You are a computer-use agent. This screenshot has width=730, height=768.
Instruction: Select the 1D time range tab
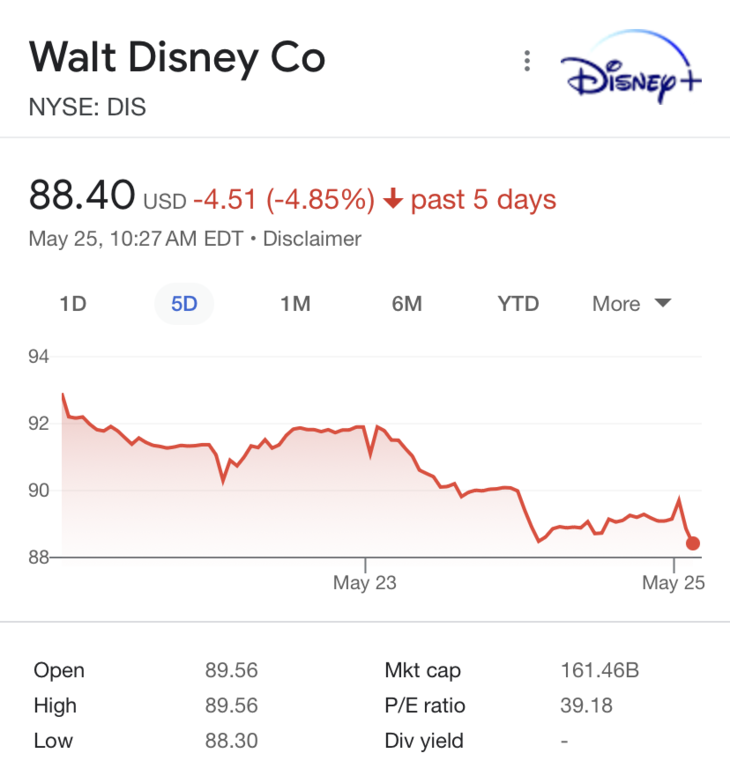click(73, 304)
